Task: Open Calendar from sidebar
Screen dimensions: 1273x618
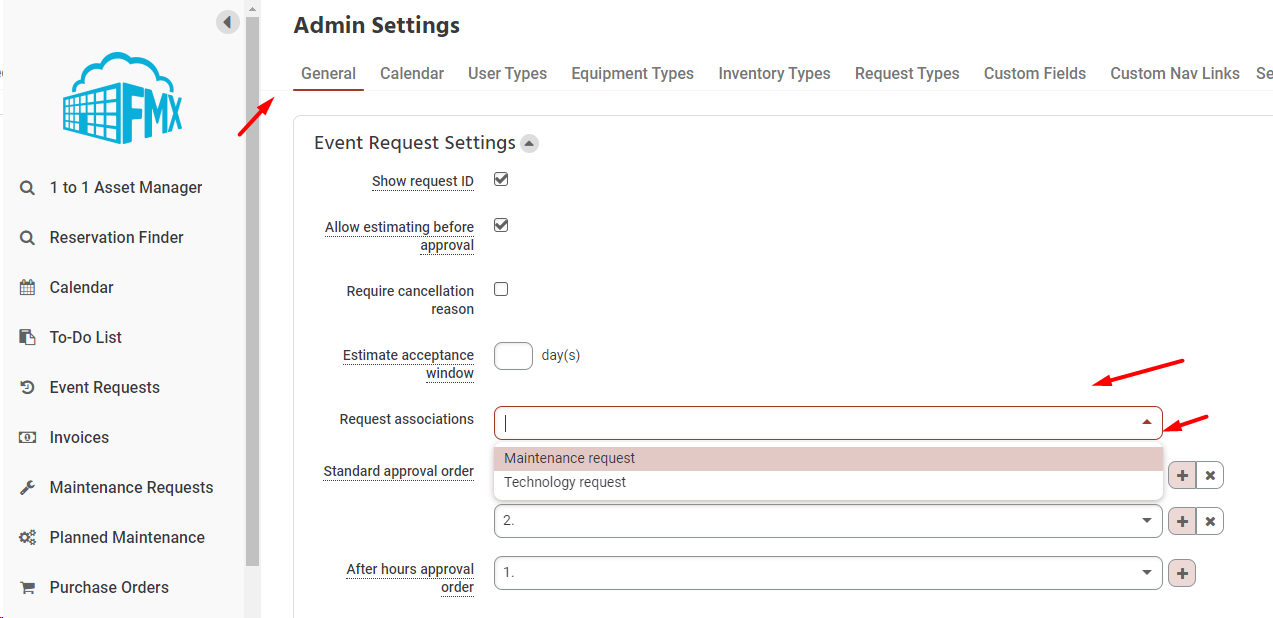Action: [x=82, y=287]
